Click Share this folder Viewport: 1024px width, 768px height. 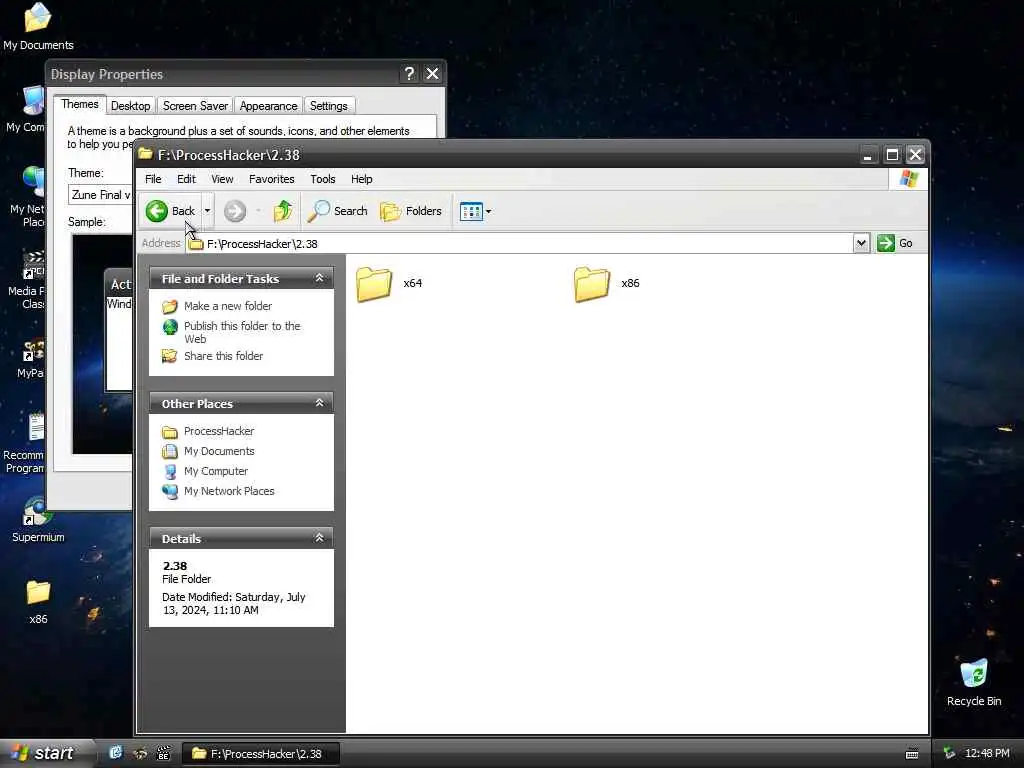(x=223, y=356)
